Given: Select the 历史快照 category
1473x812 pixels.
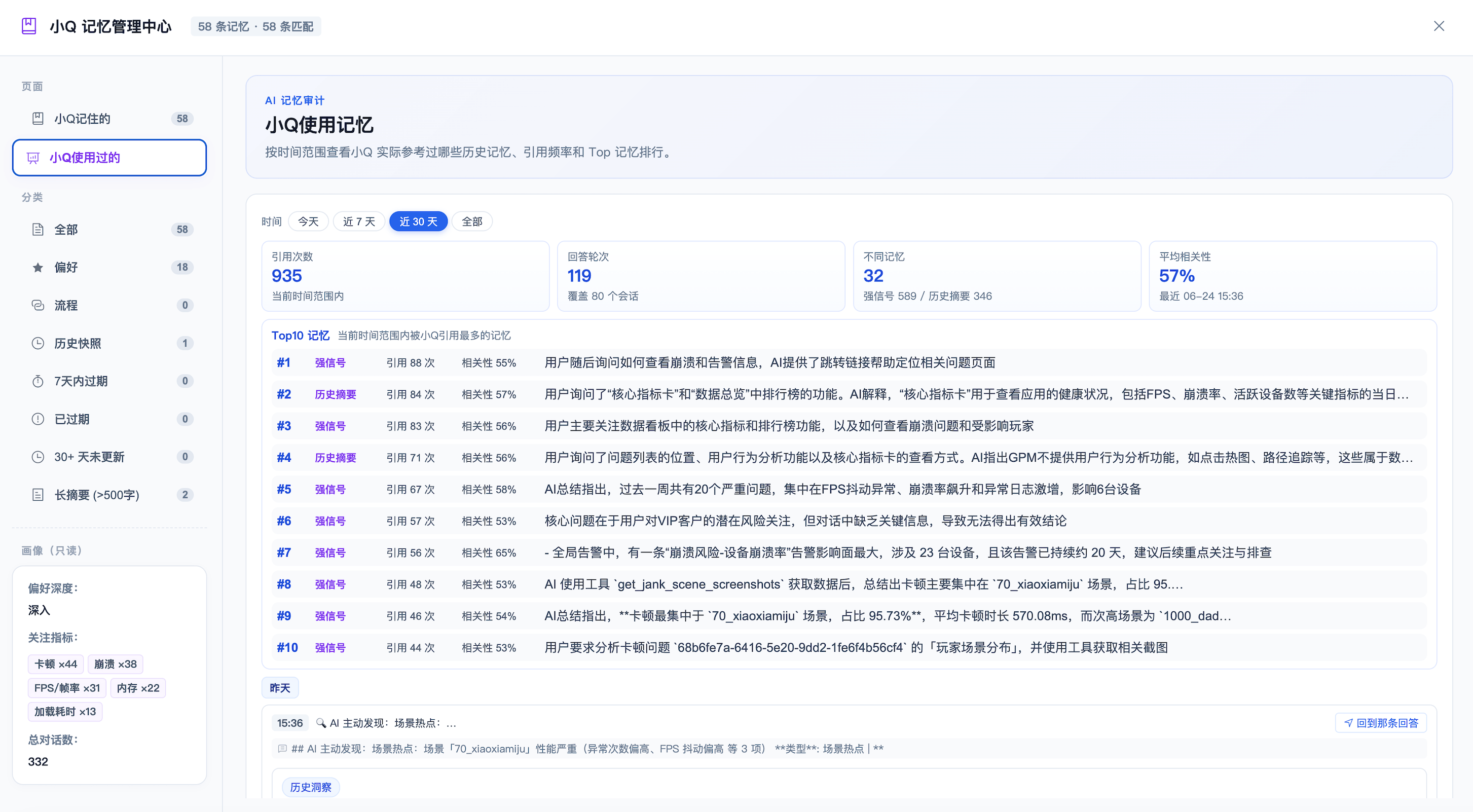Looking at the screenshot, I should [109, 343].
